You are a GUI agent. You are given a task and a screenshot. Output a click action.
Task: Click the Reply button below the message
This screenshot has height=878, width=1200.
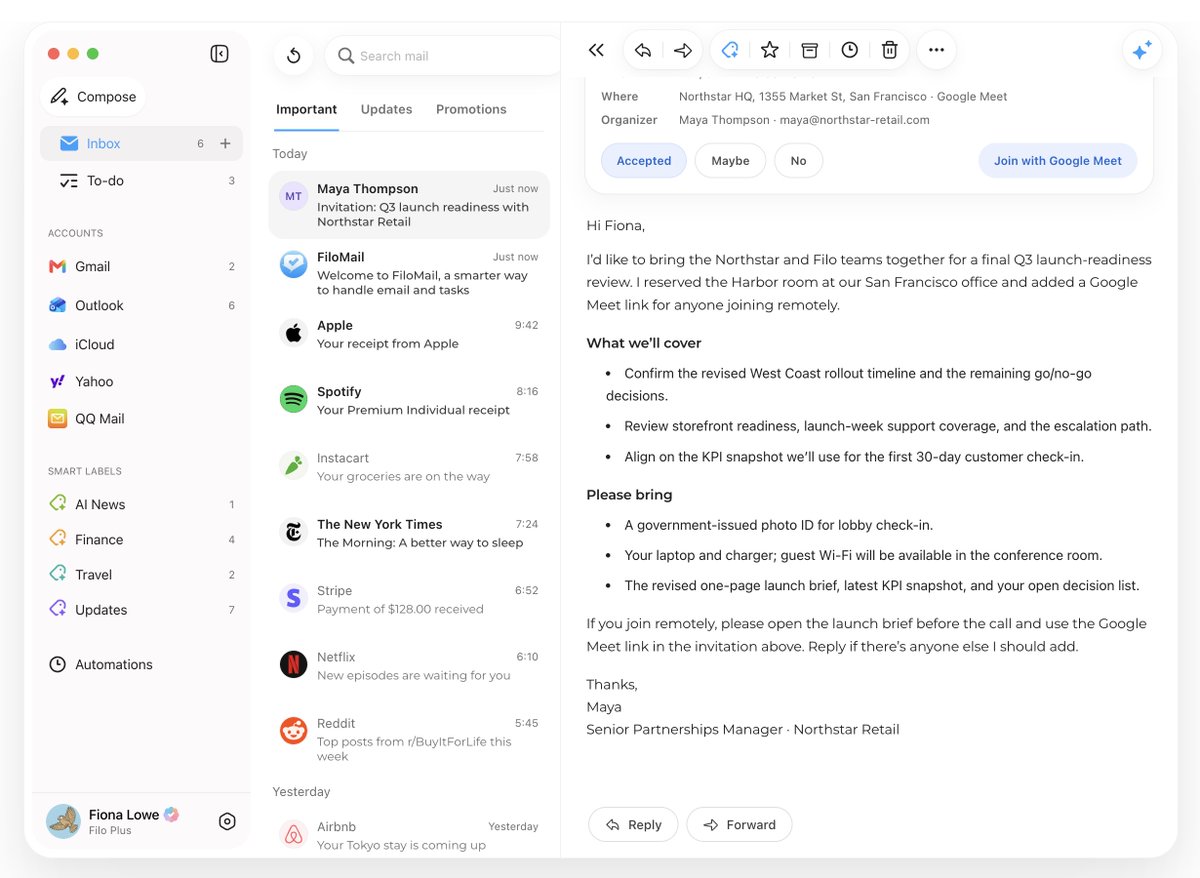click(633, 825)
